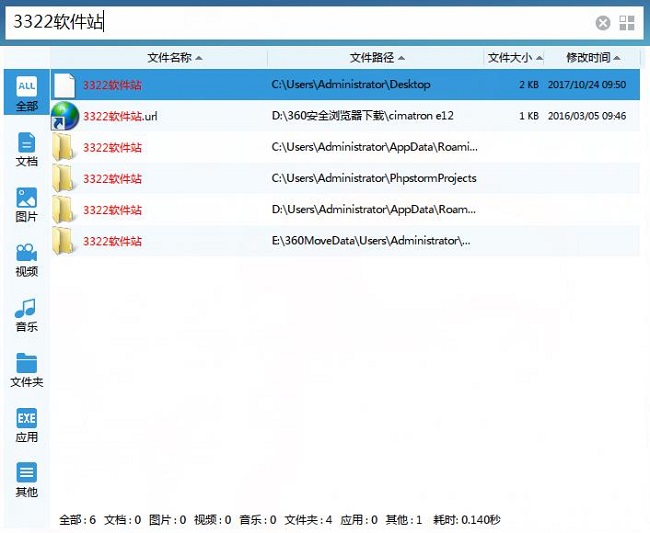Click the 2 KB file size cell
The width and height of the screenshot is (650, 533).
click(529, 85)
